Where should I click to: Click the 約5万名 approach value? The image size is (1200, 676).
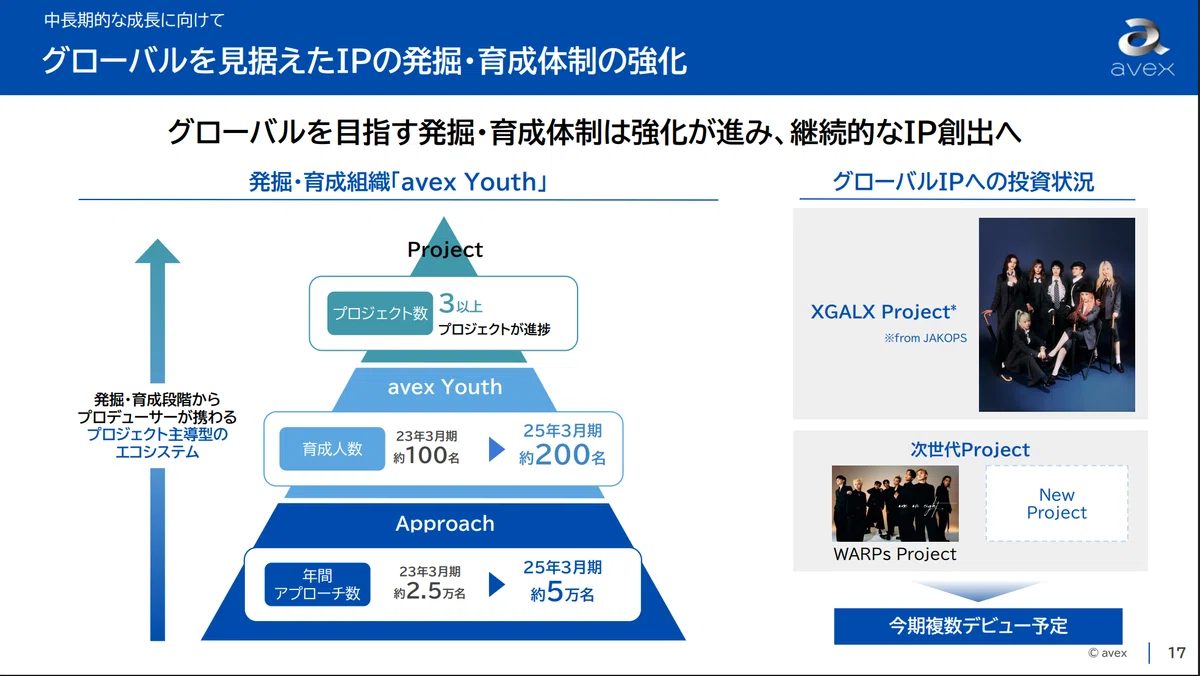[x=563, y=592]
